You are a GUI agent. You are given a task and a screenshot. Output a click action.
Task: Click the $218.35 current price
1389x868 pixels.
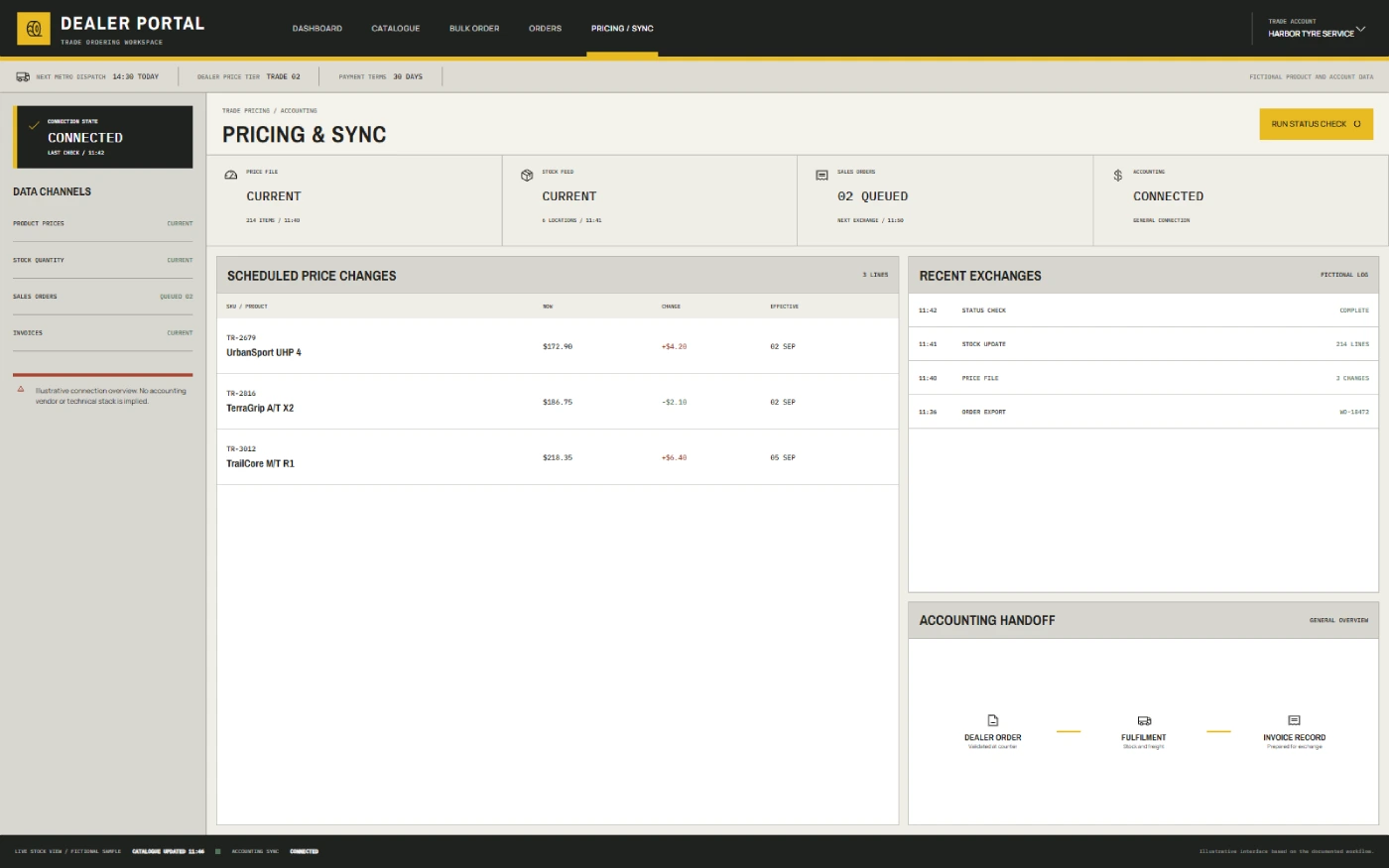[558, 457]
